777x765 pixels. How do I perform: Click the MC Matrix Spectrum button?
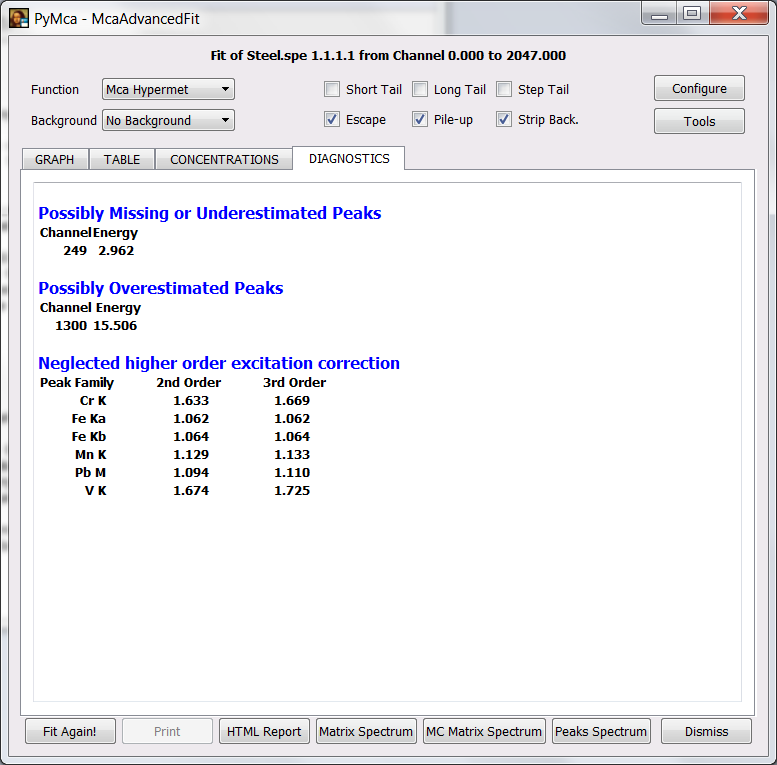(484, 732)
